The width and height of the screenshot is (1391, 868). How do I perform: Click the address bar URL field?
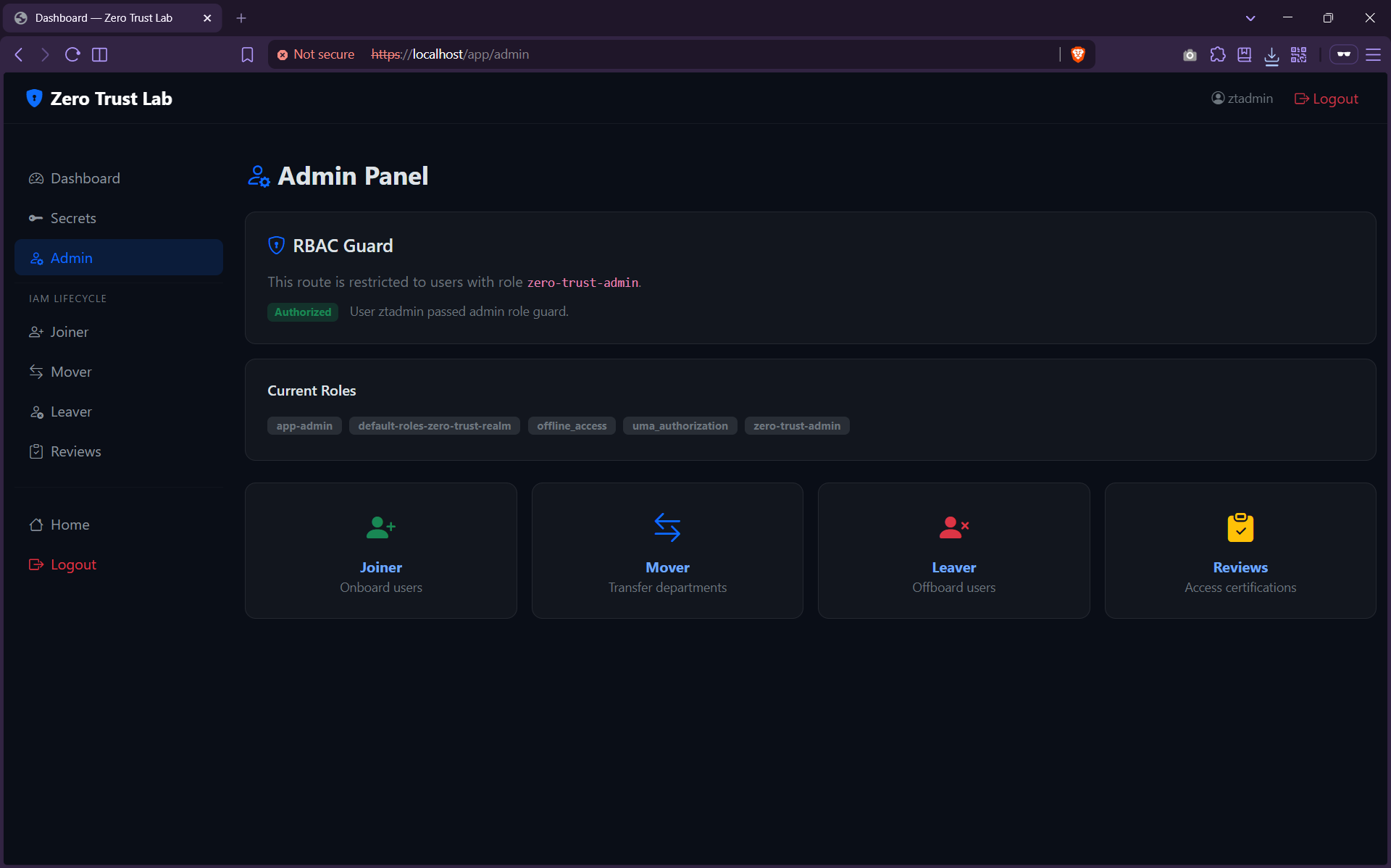[652, 54]
